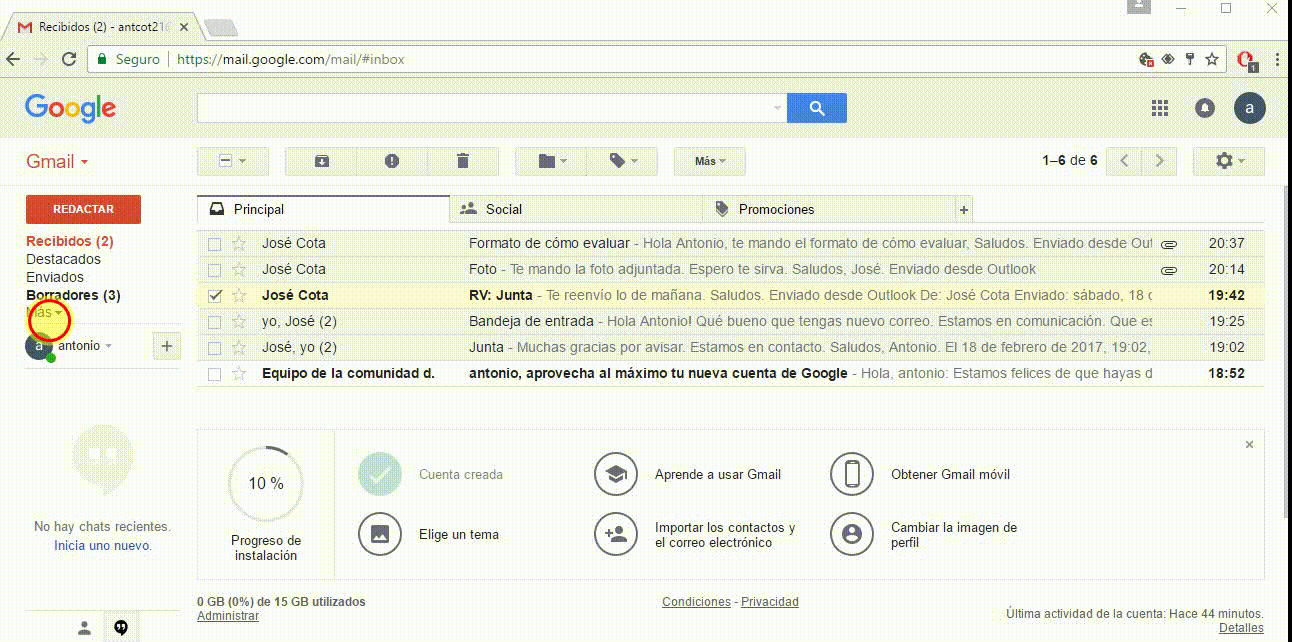Archive selected mail with the archive icon
The width and height of the screenshot is (1292, 642).
coord(321,161)
